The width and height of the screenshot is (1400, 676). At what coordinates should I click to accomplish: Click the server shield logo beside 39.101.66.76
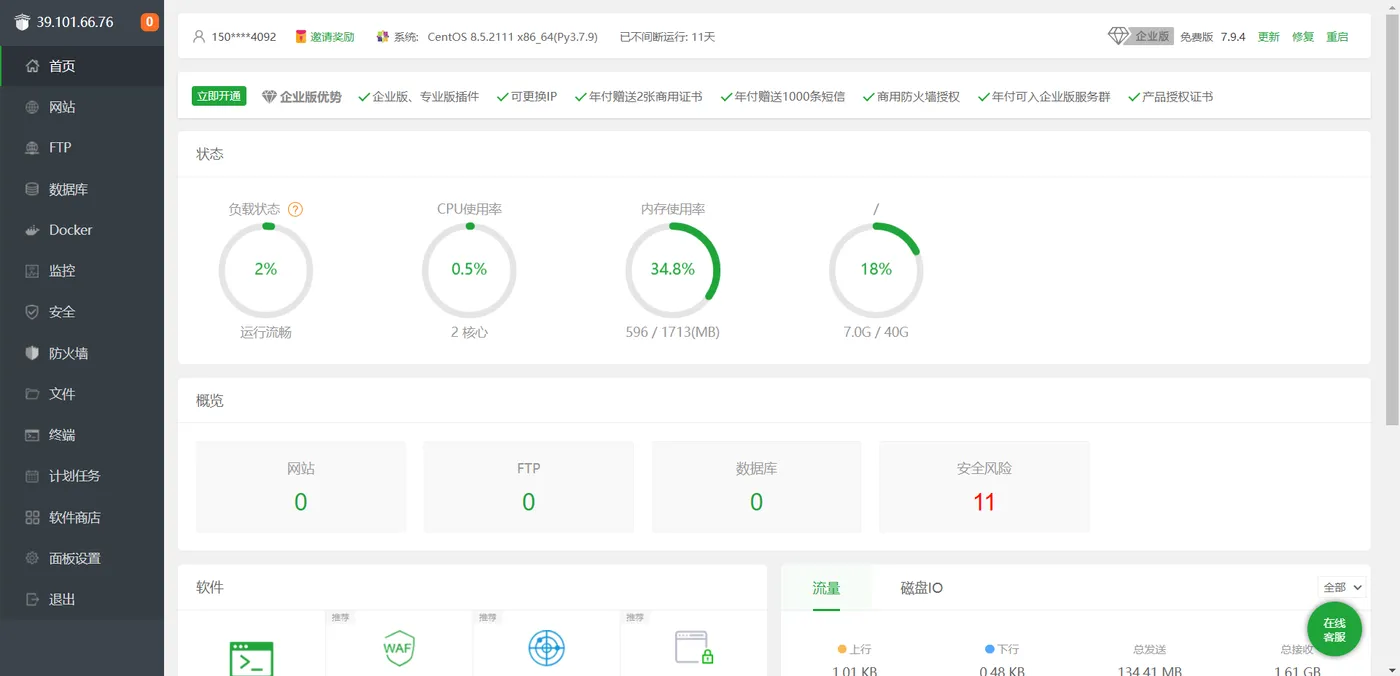tap(22, 22)
